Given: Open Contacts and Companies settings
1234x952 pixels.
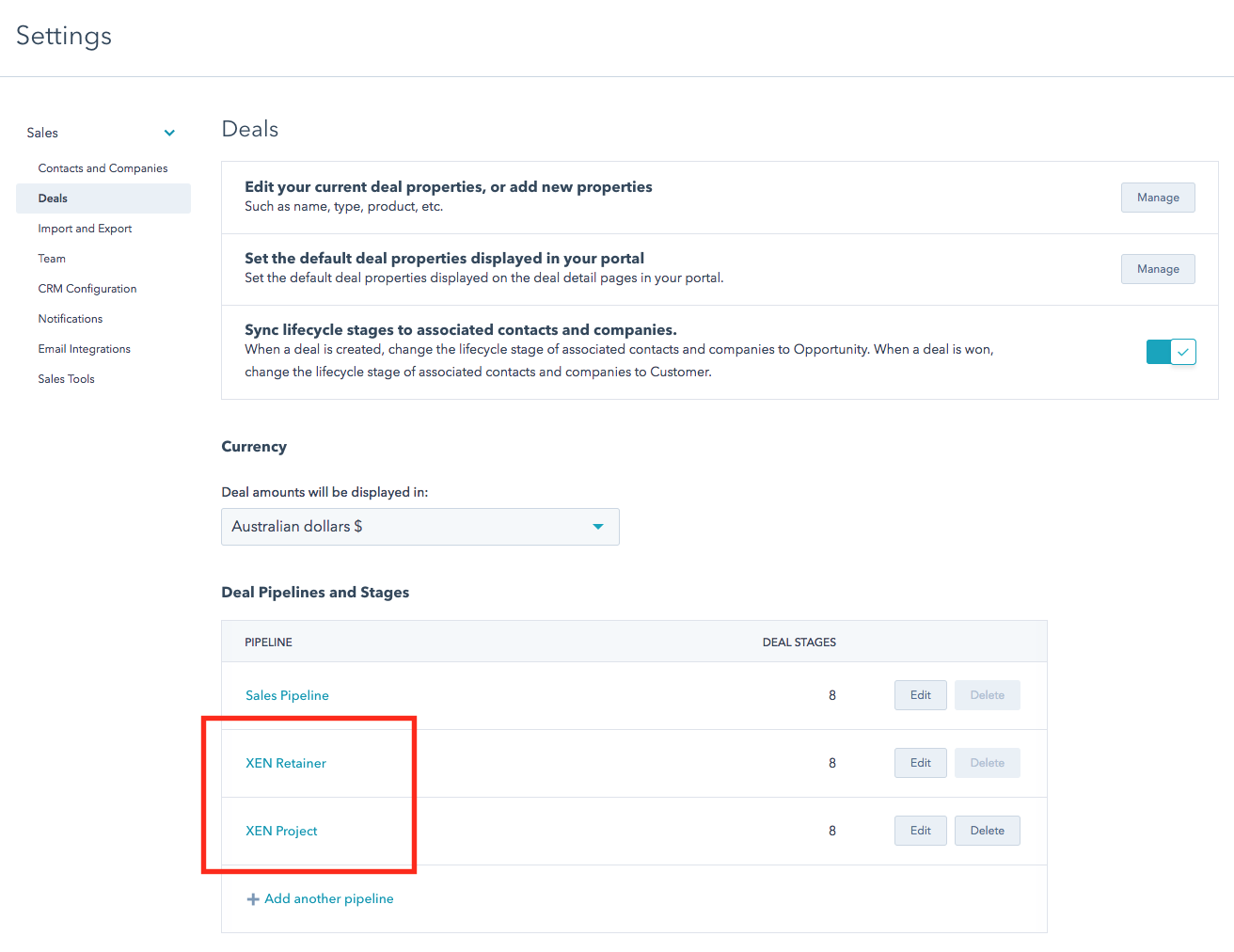Looking at the screenshot, I should click(x=103, y=167).
